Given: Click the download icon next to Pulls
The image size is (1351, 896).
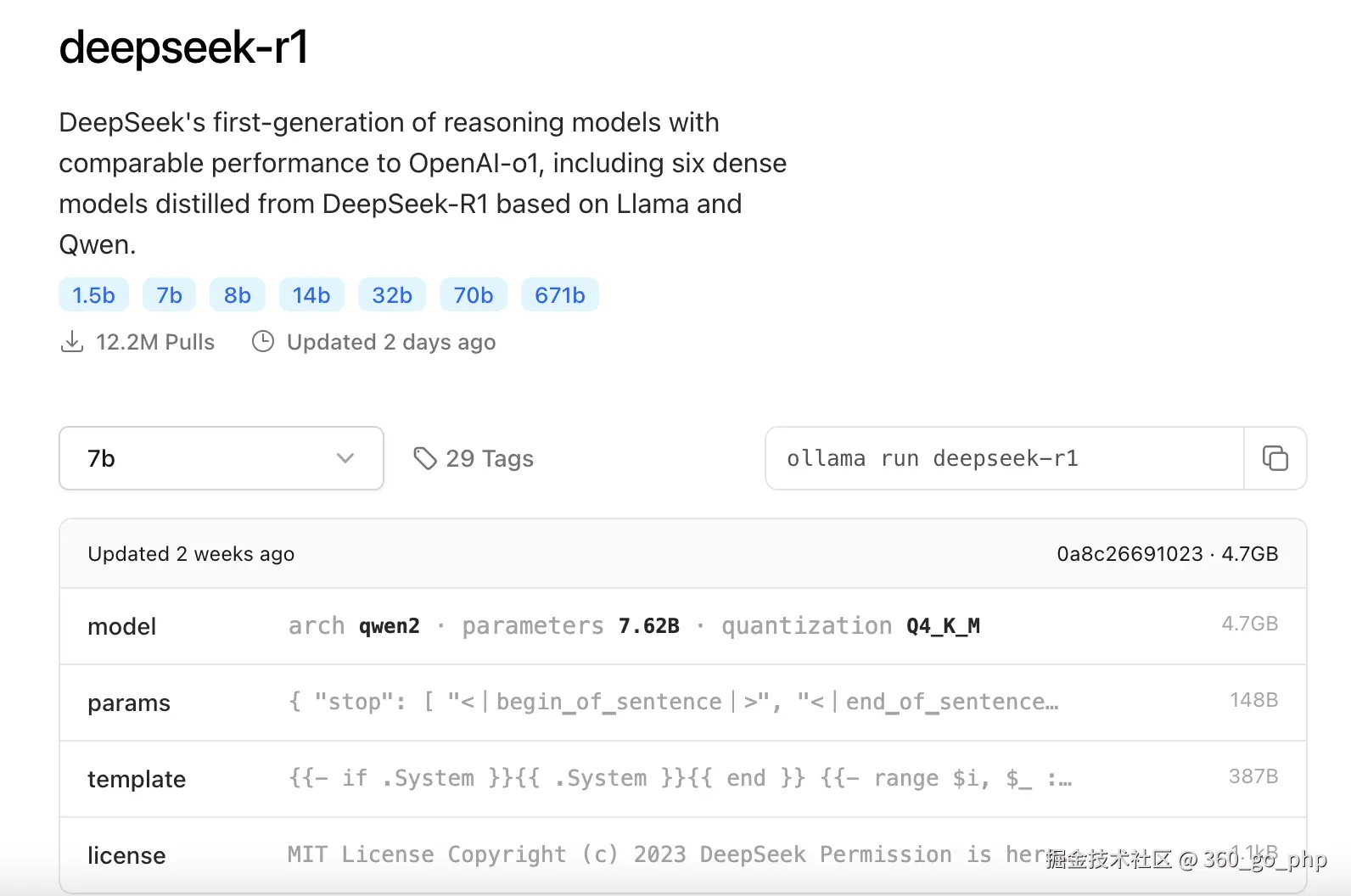Looking at the screenshot, I should (72, 342).
